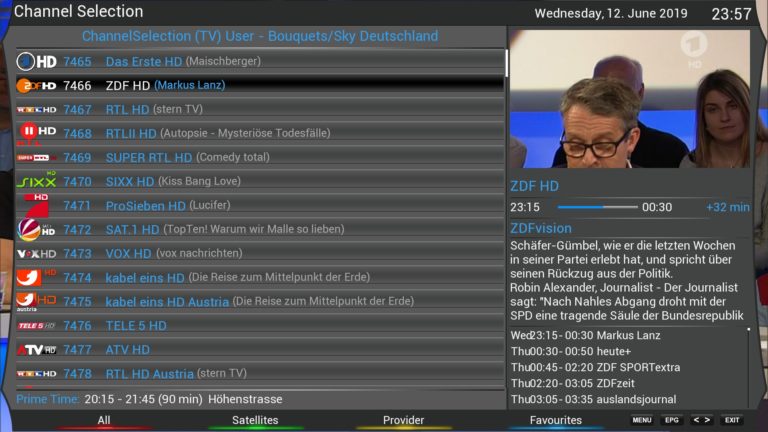The height and width of the screenshot is (432, 768).
Task: Click the ZDF HD channel logo
Action: click(x=36, y=85)
